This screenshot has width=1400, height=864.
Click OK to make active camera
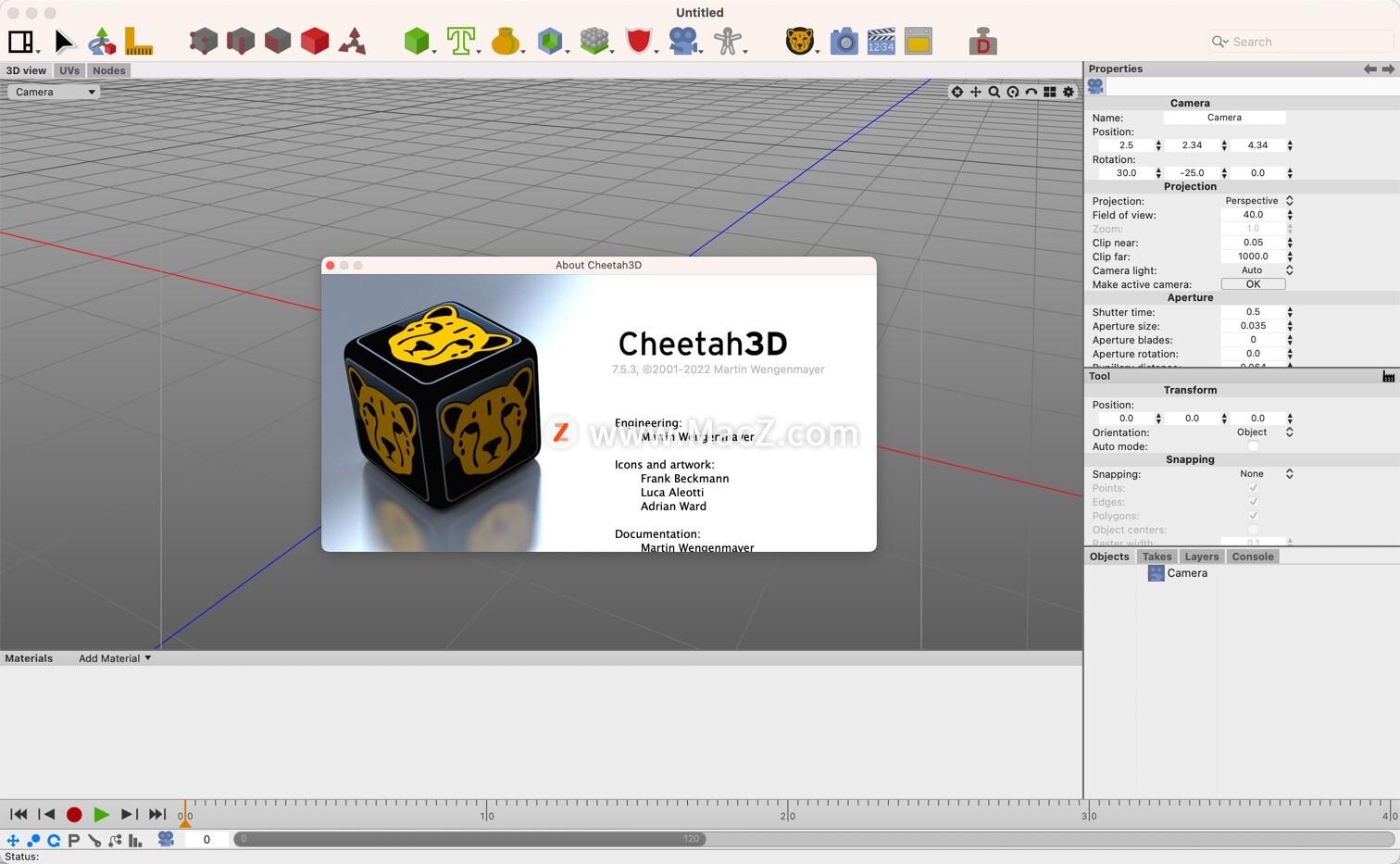pyautogui.click(x=1253, y=284)
